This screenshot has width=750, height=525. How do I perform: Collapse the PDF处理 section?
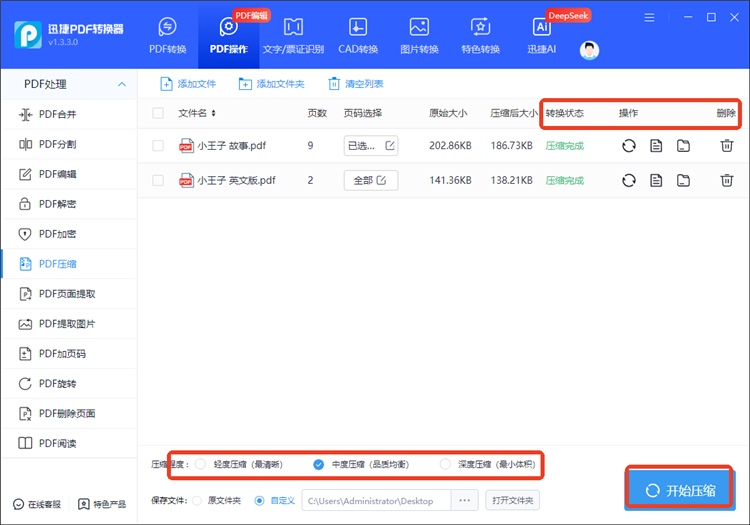pos(122,84)
